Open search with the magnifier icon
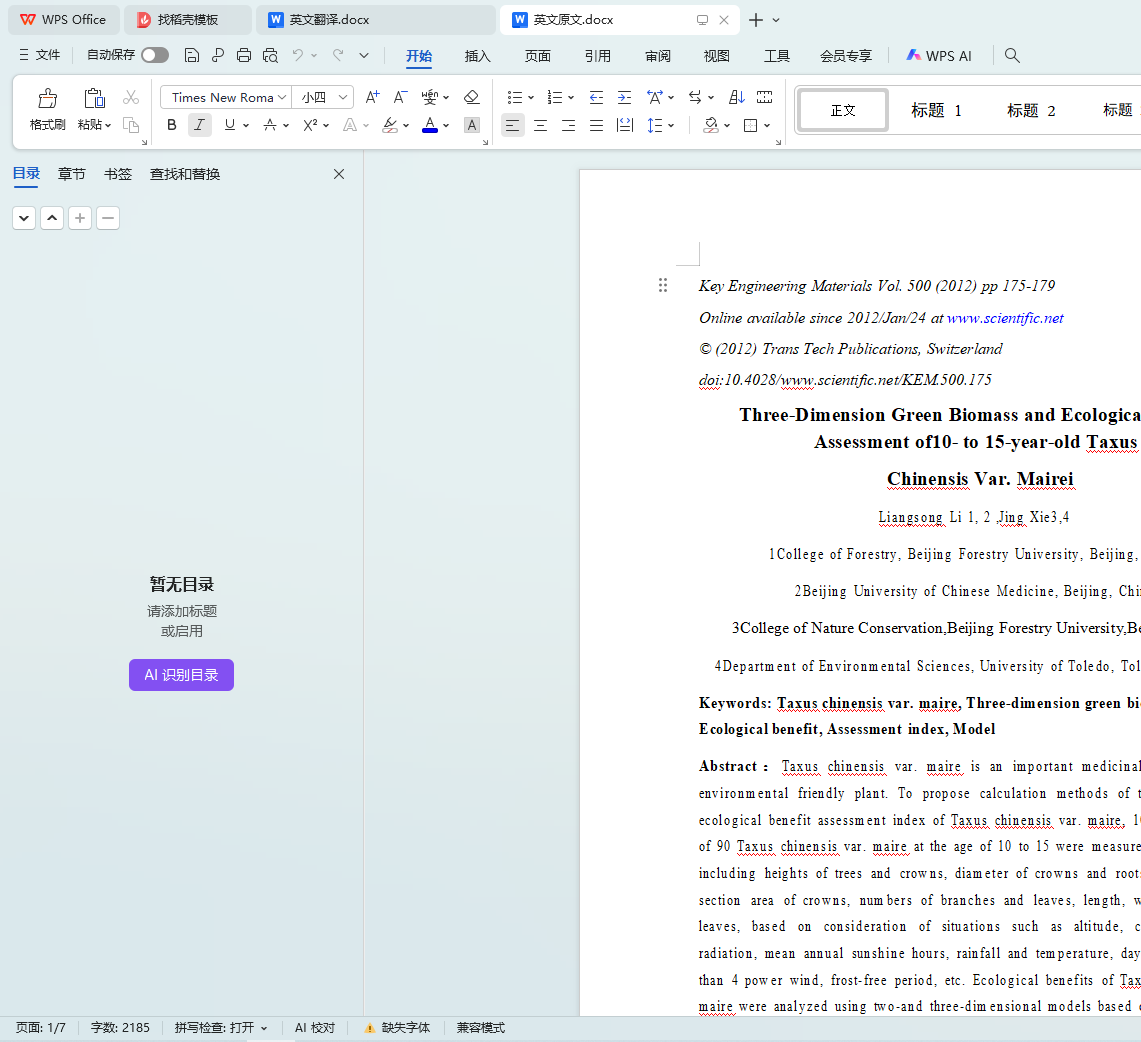This screenshot has width=1141, height=1042. 1012,56
